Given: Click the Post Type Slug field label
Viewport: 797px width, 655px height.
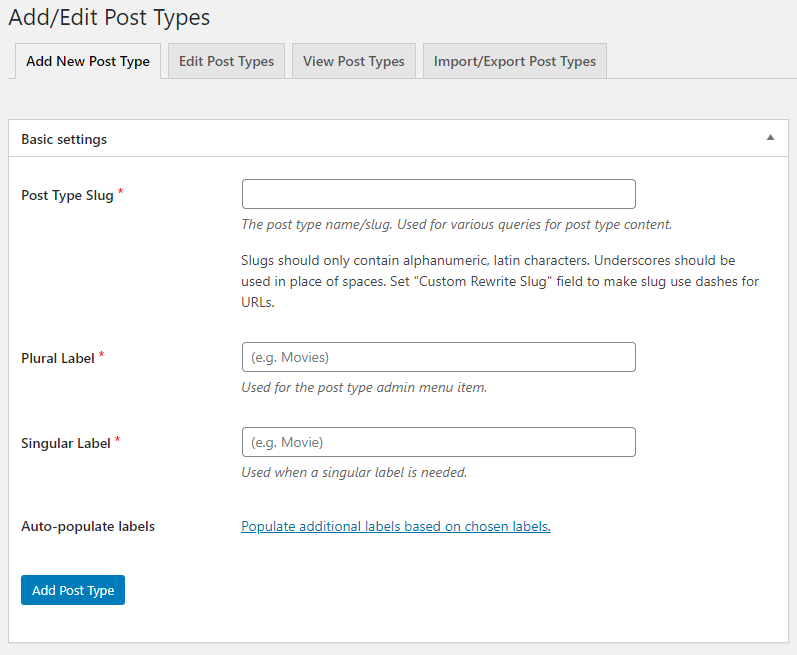Looking at the screenshot, I should pos(67,195).
